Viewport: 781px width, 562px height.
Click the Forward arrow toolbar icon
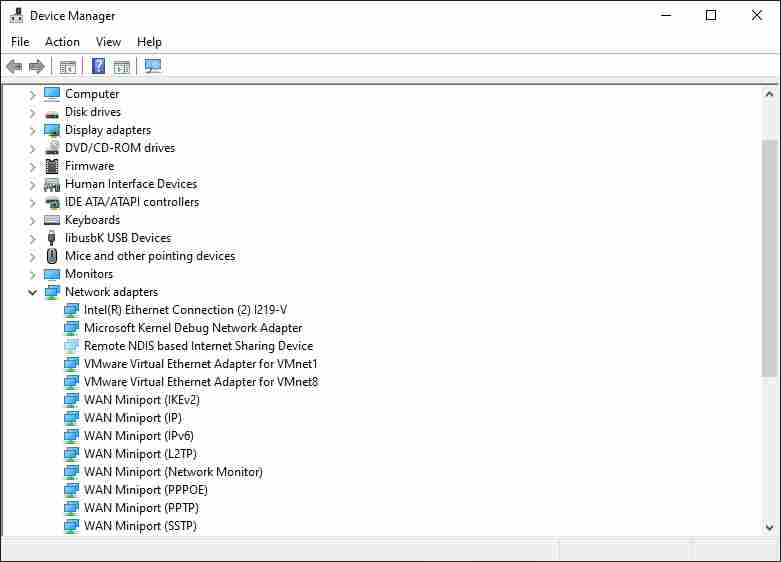[37, 66]
